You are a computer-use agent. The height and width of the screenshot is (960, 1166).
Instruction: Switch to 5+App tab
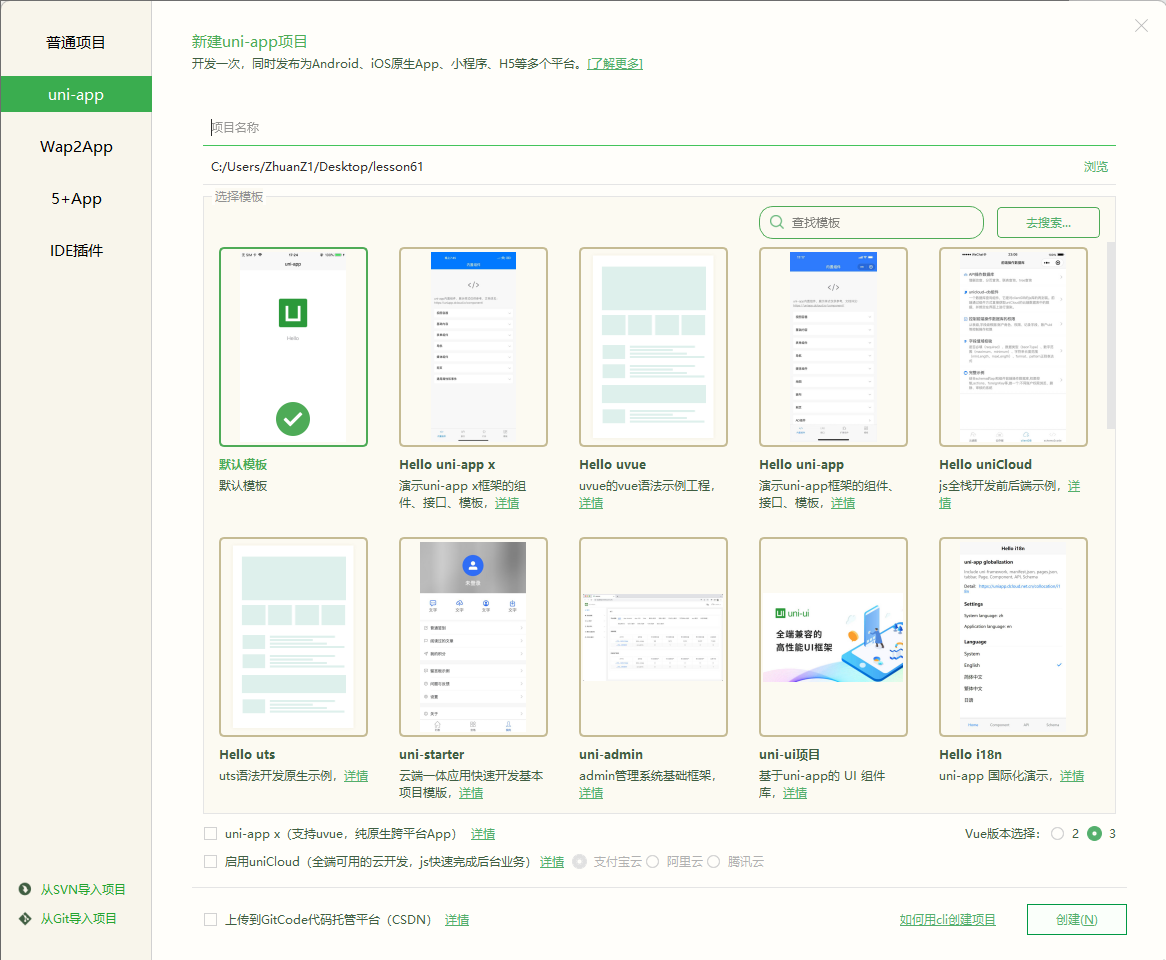76,199
